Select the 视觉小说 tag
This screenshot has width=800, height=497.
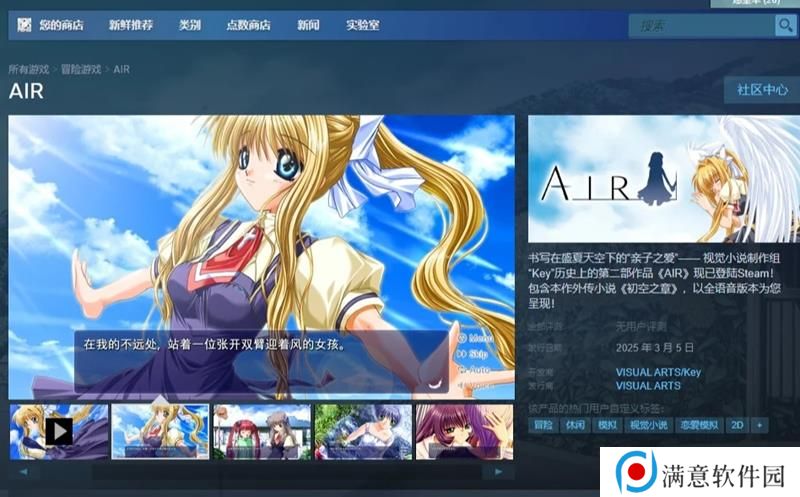point(647,425)
